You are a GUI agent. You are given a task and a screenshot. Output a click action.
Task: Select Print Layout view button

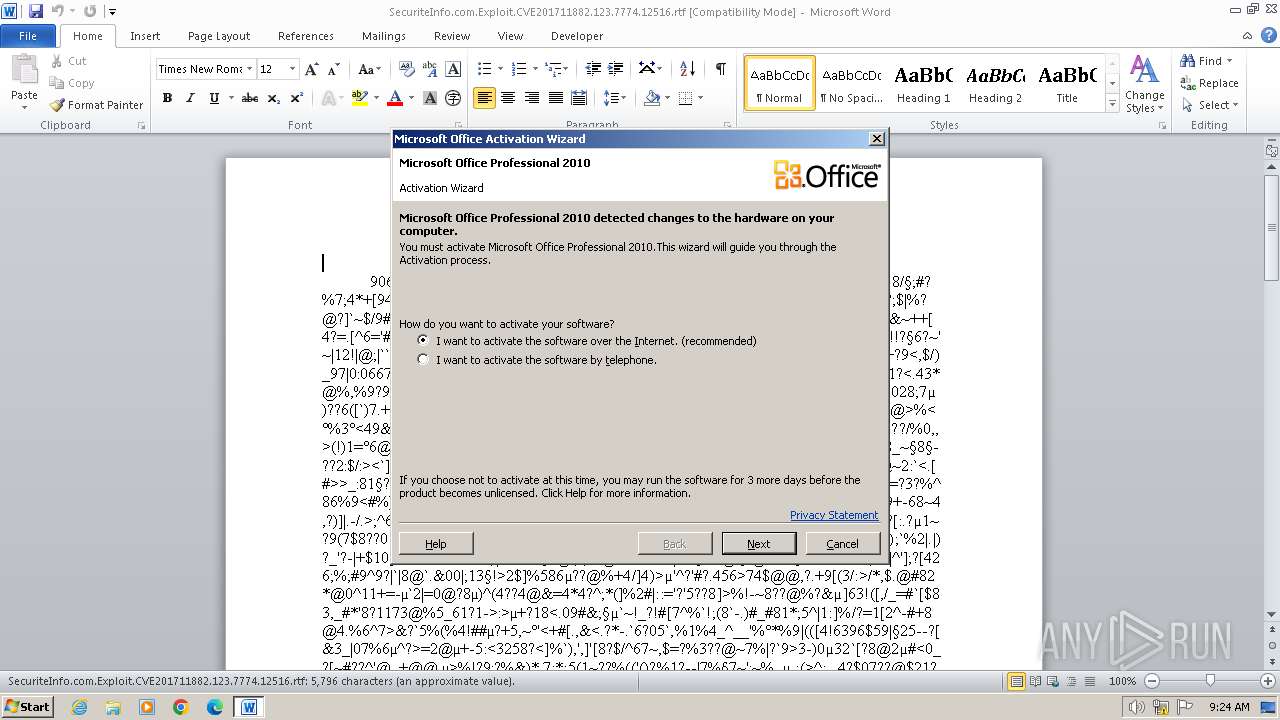(1017, 681)
